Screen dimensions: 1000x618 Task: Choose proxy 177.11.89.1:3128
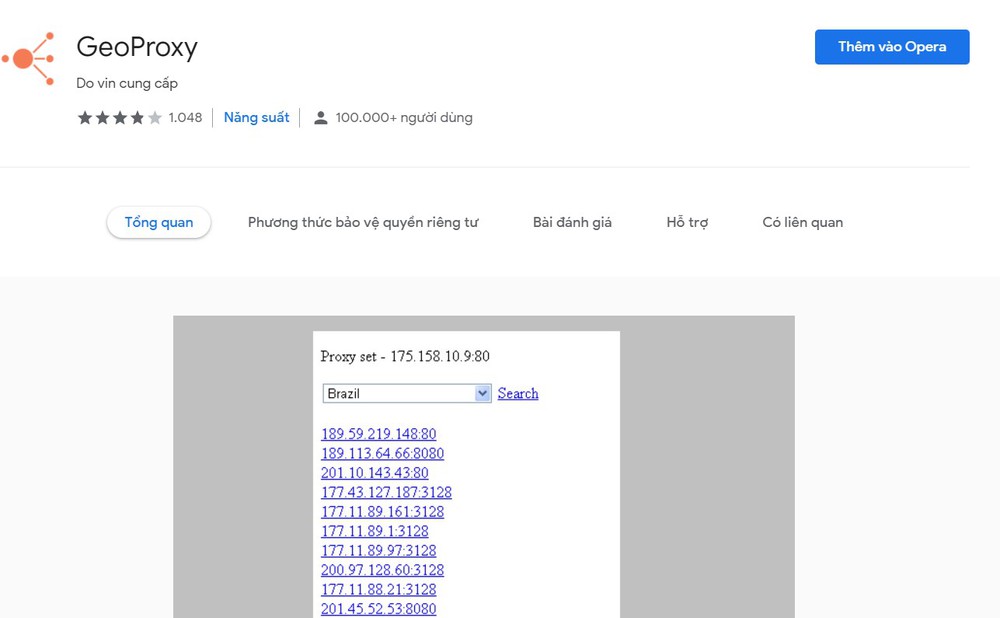click(375, 531)
